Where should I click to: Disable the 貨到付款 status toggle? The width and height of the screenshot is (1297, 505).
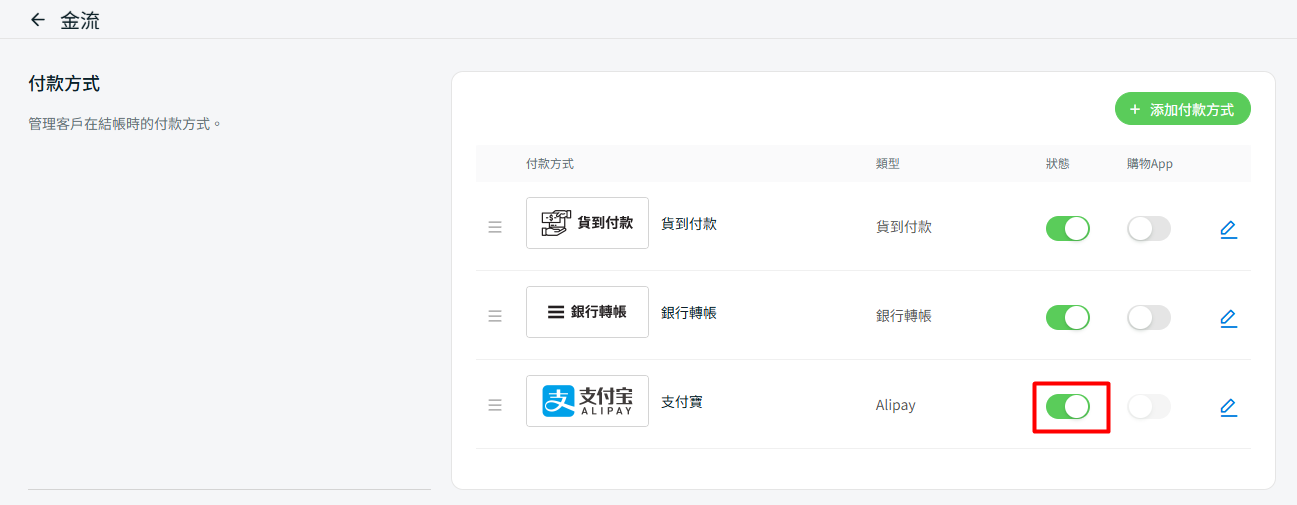(x=1067, y=229)
